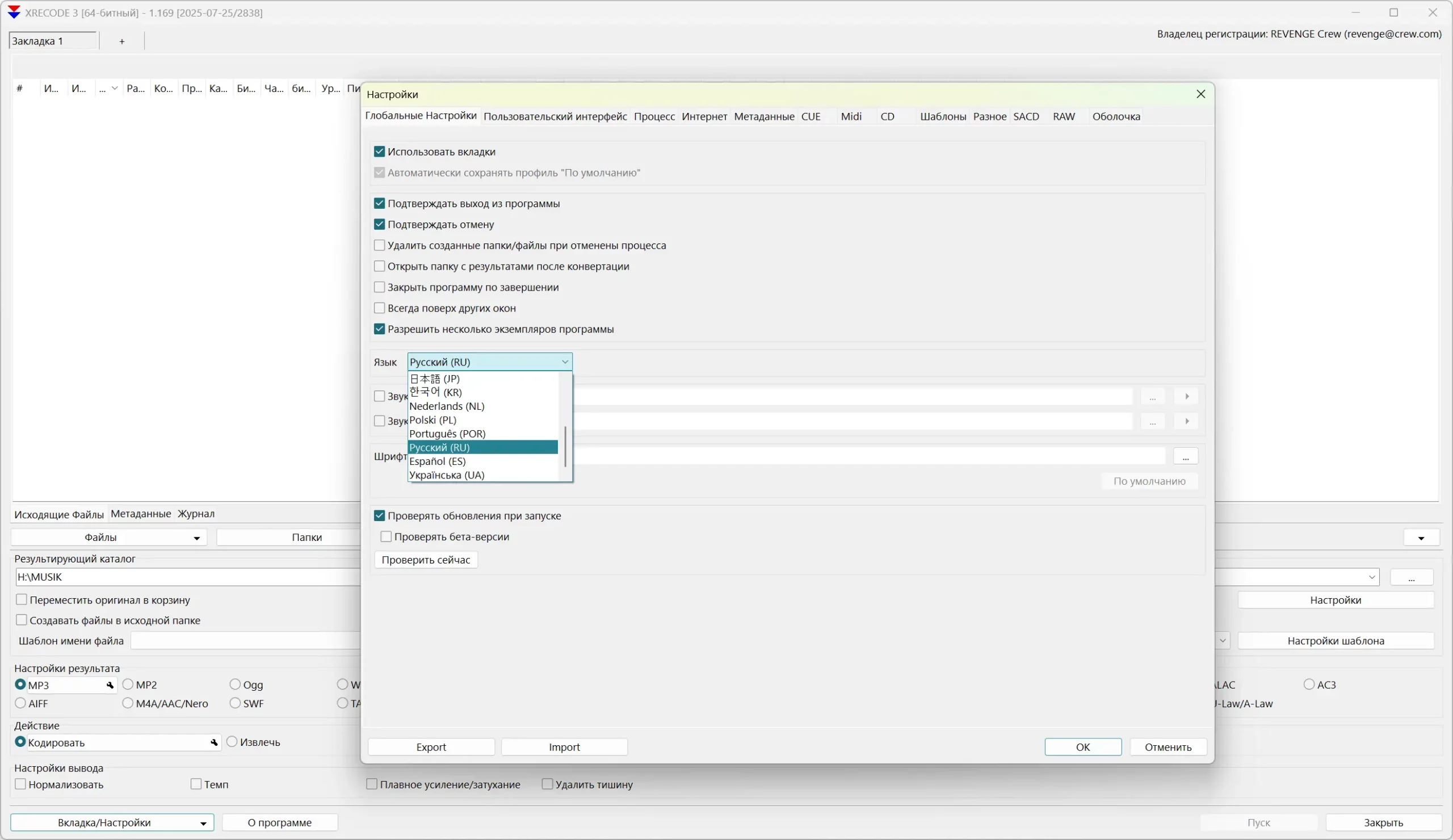Enable Всегда поверх других окон option
Viewport: 1453px width, 840px height.
pyautogui.click(x=379, y=308)
